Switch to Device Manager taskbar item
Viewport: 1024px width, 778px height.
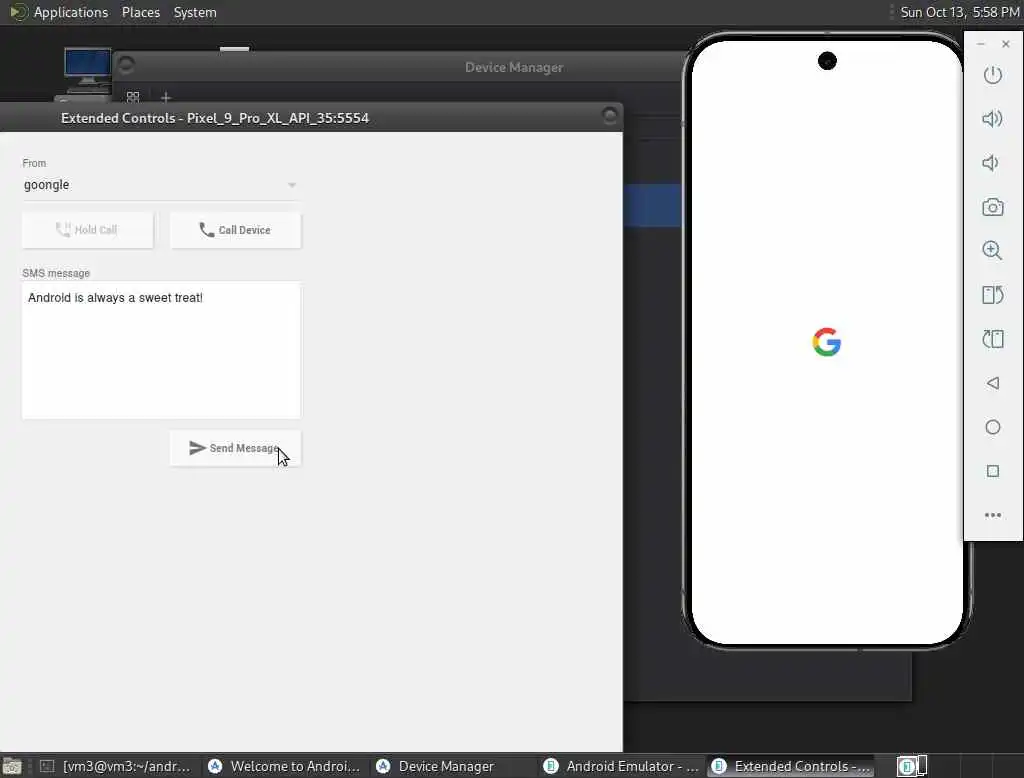453,766
